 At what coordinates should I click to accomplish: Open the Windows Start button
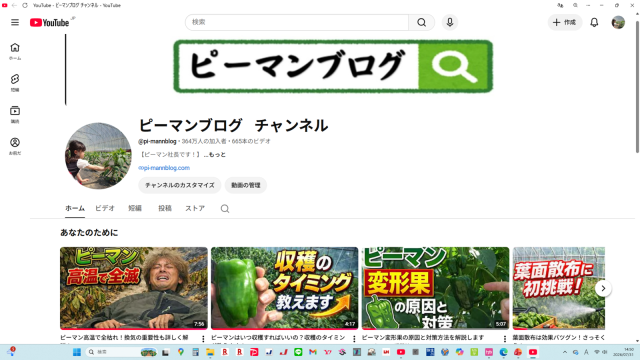coord(77,352)
